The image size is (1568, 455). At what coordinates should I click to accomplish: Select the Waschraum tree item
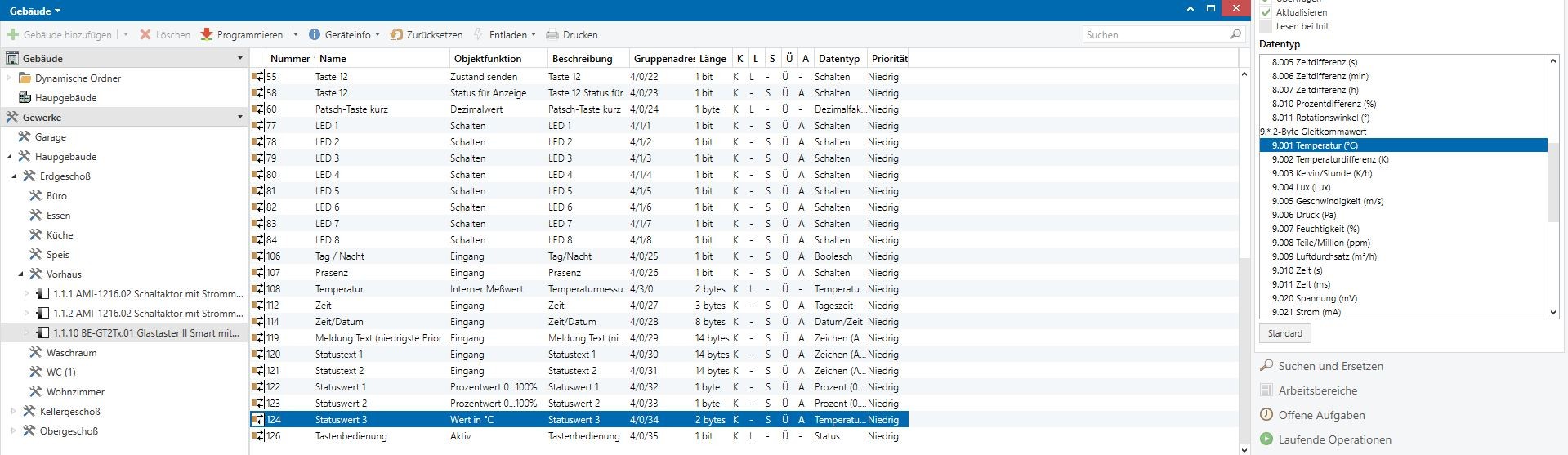(x=71, y=353)
